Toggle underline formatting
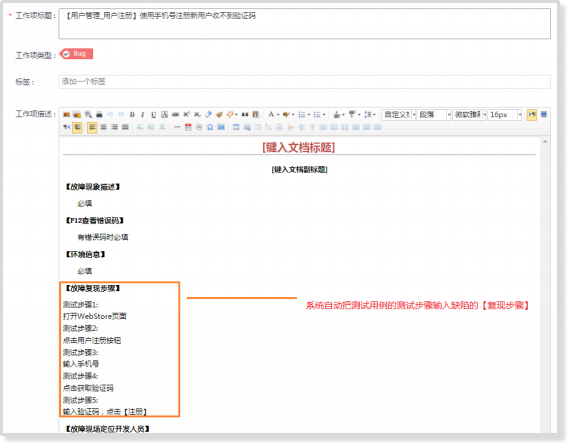Screen dimensions: 569x445 (153, 115)
